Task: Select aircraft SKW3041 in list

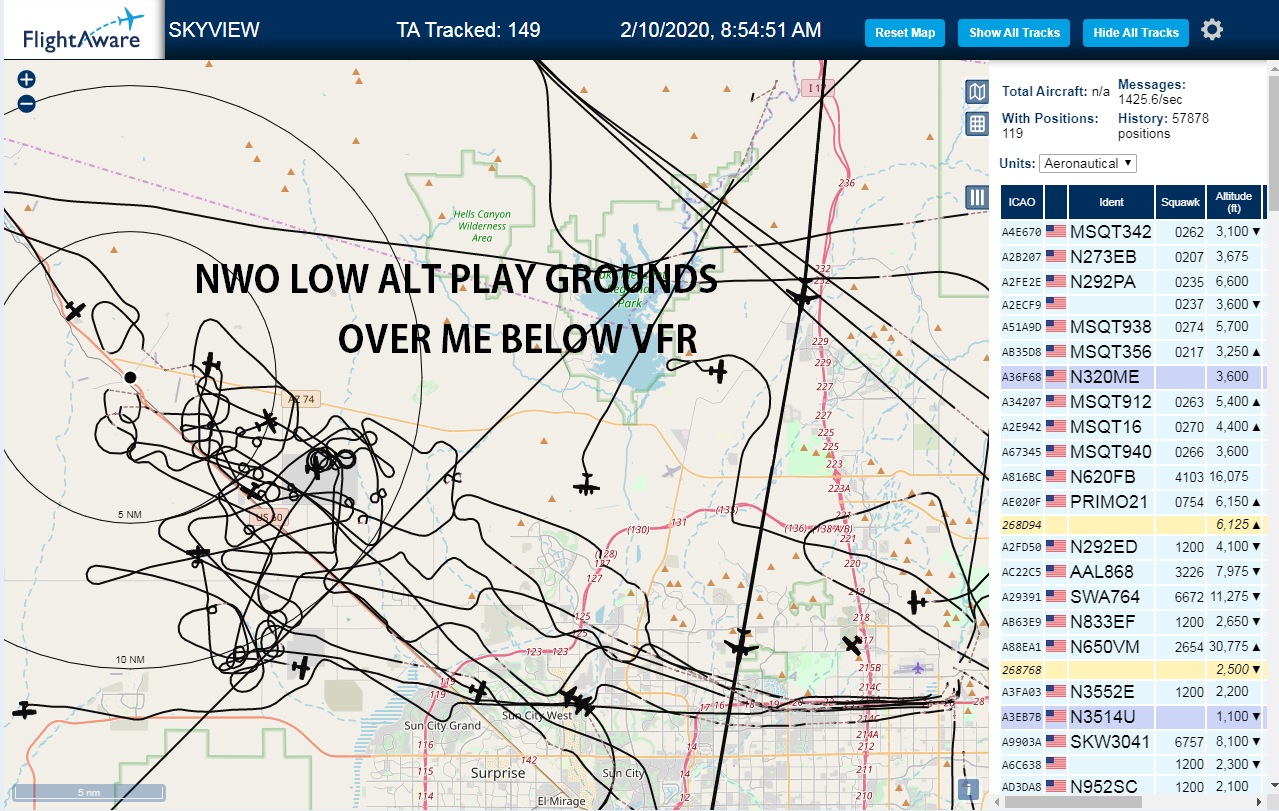Action: (x=1132, y=742)
